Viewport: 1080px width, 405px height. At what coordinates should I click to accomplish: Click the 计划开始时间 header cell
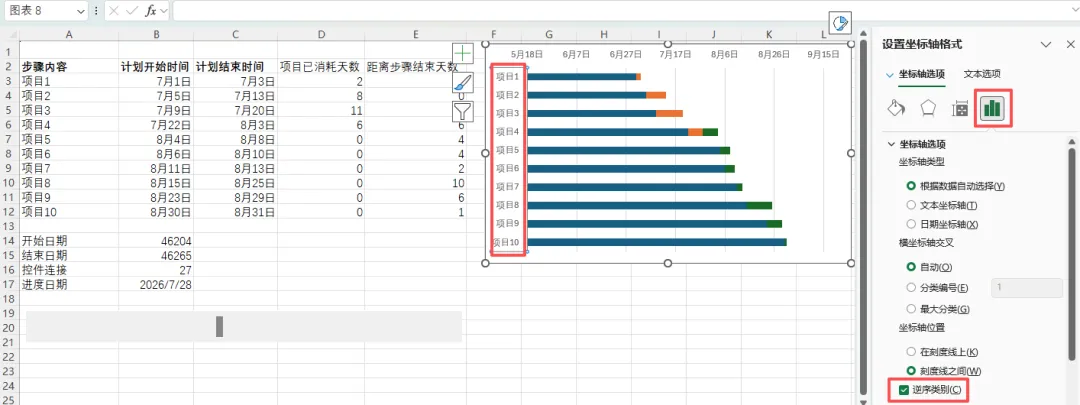click(x=155, y=67)
